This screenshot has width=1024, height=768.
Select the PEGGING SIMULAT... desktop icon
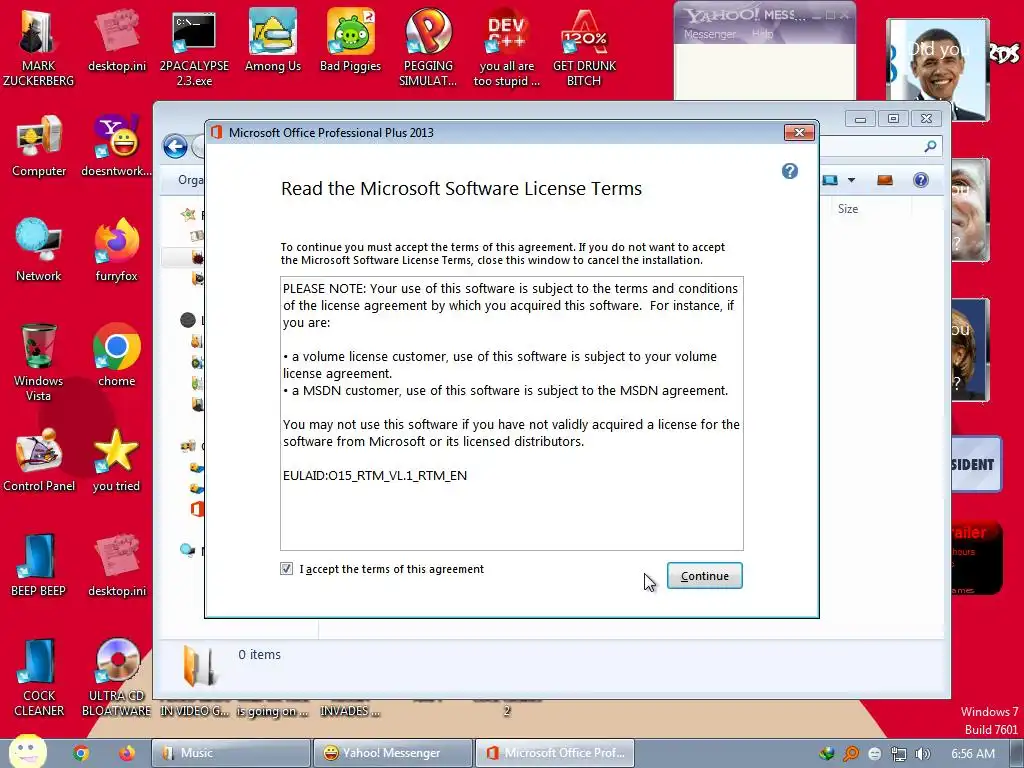[x=428, y=47]
